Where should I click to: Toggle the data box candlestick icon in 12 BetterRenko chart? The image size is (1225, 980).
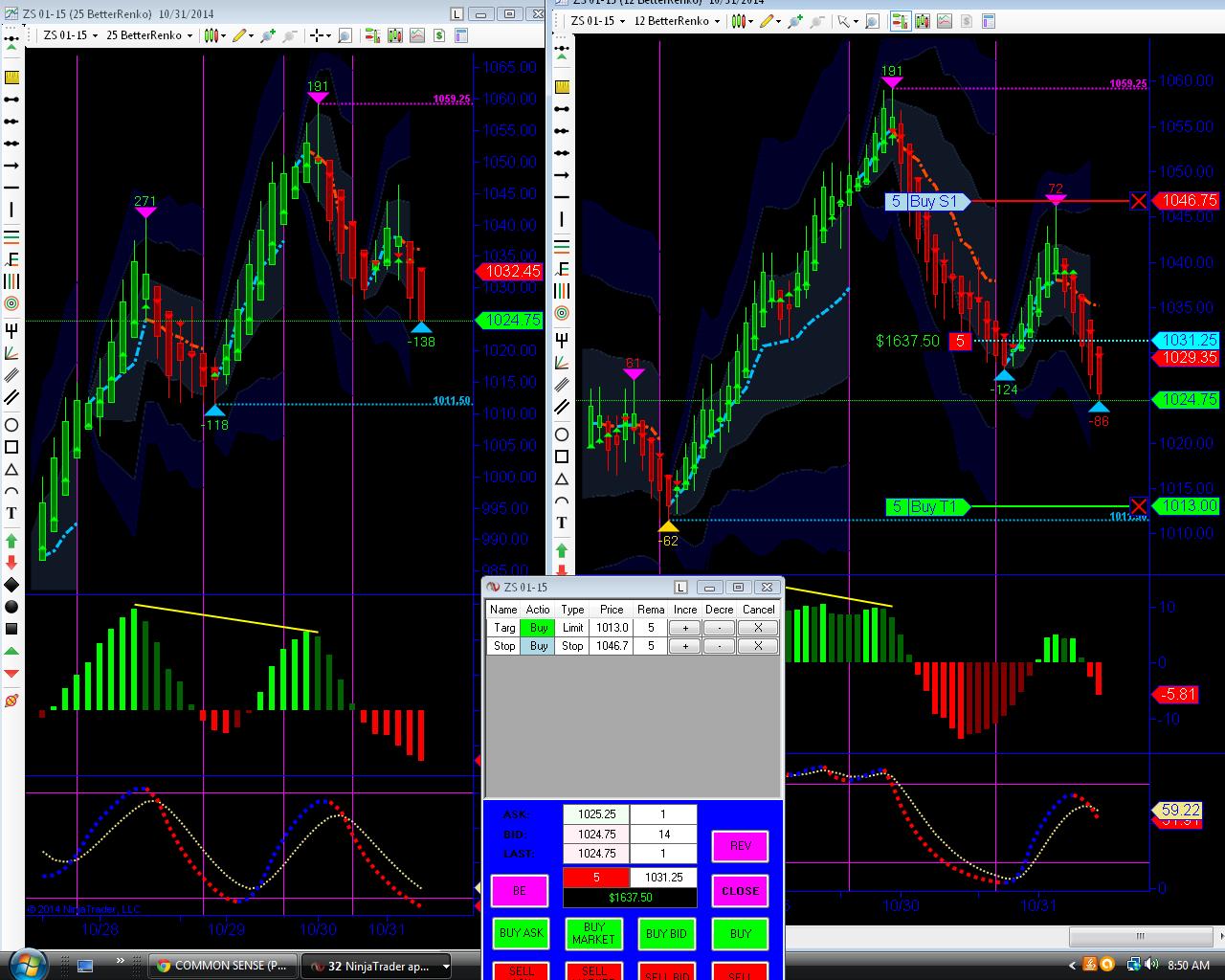click(x=923, y=21)
